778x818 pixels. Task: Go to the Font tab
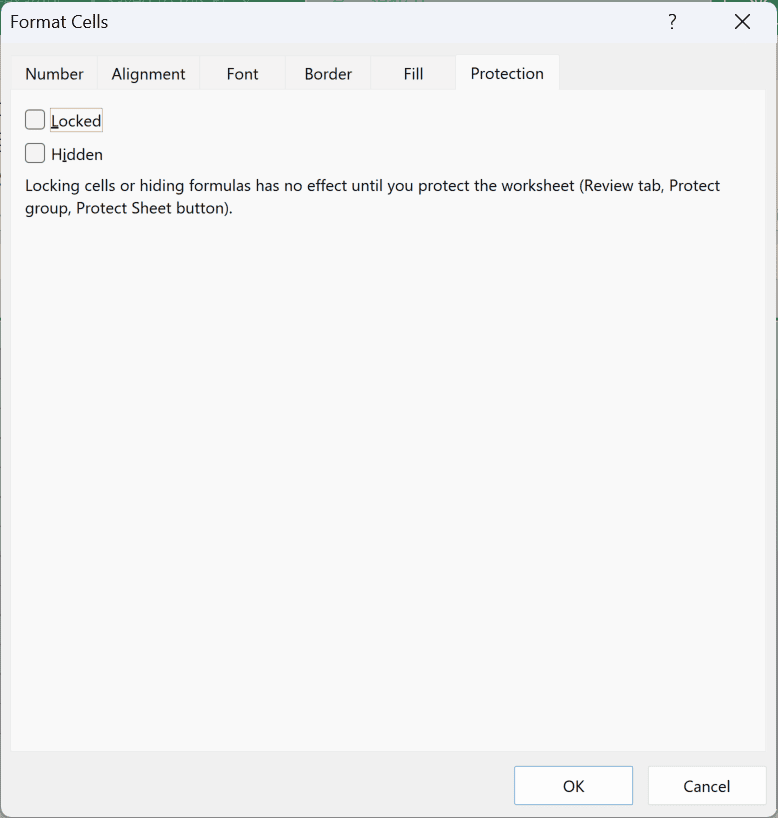pos(242,74)
